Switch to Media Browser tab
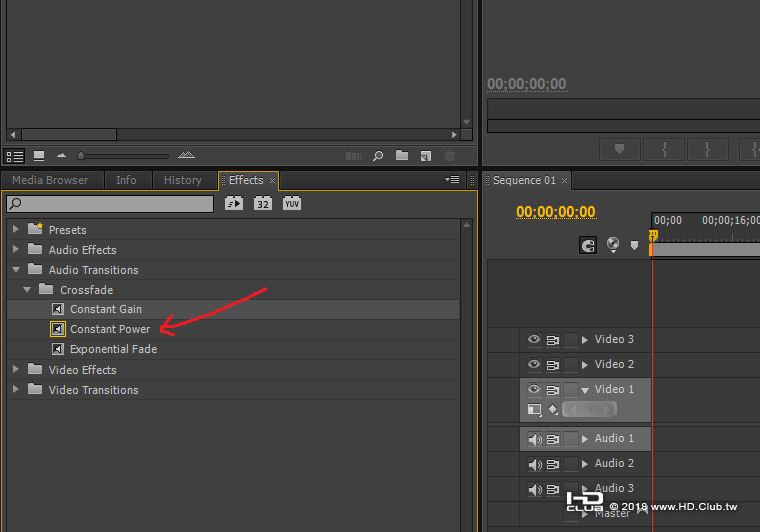Image resolution: width=760 pixels, height=532 pixels. point(50,180)
